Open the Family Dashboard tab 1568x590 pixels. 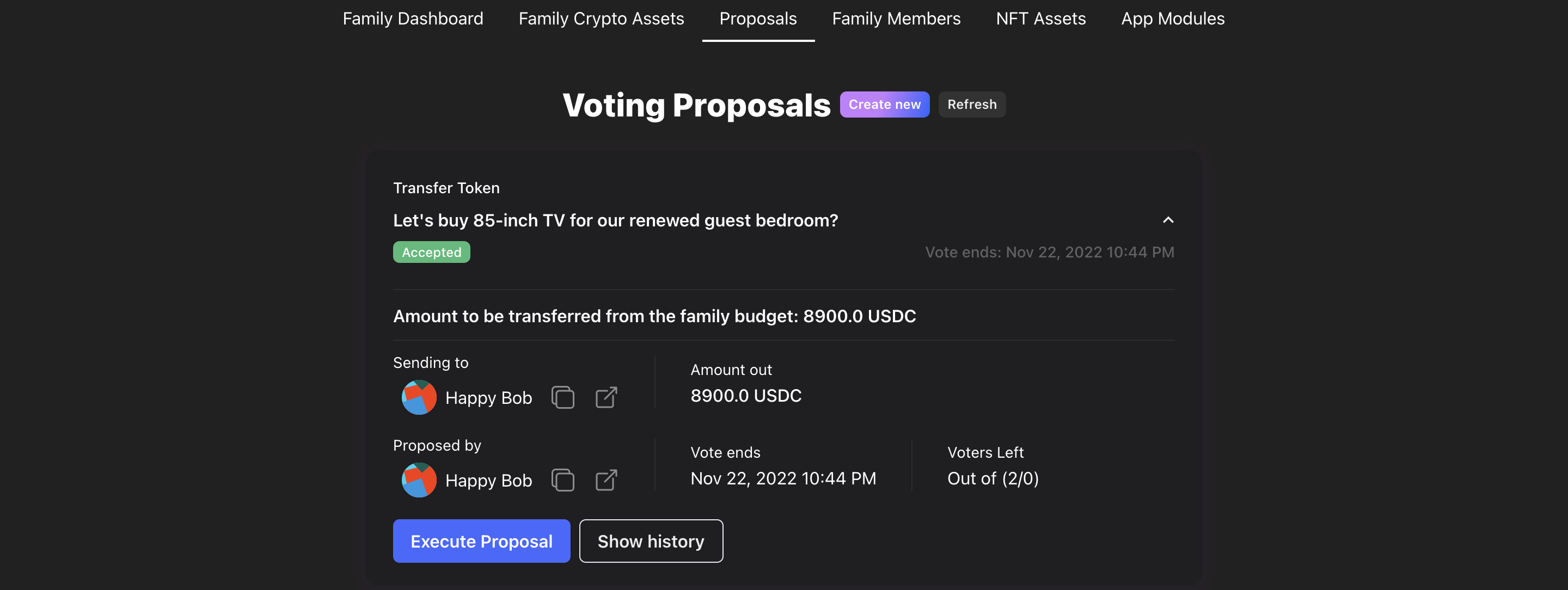pos(413,19)
